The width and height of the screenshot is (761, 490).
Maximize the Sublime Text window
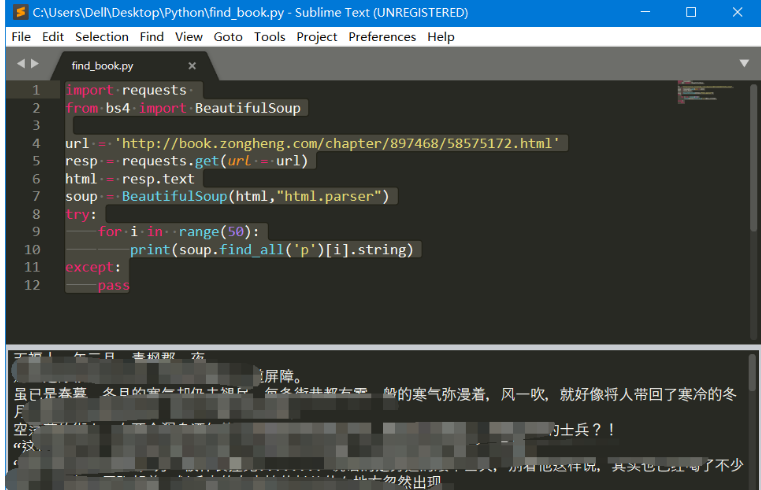(x=691, y=12)
